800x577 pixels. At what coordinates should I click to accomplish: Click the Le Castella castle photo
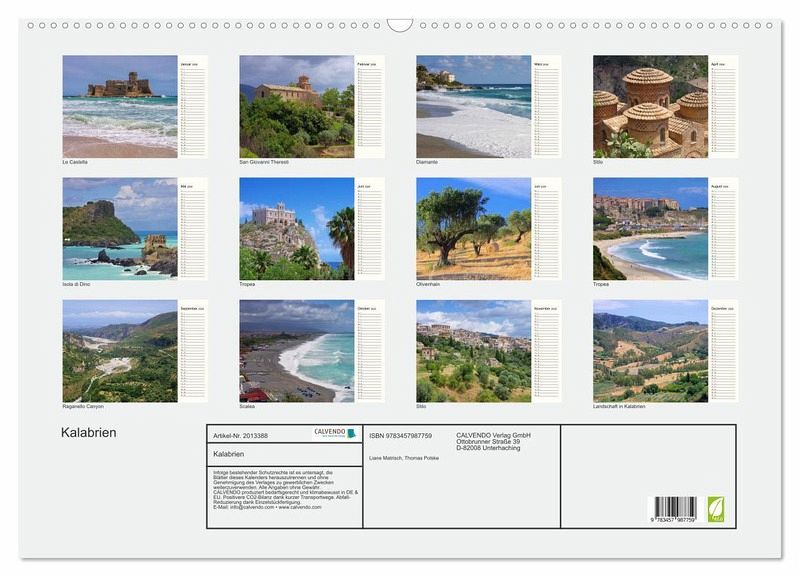pyautogui.click(x=120, y=107)
